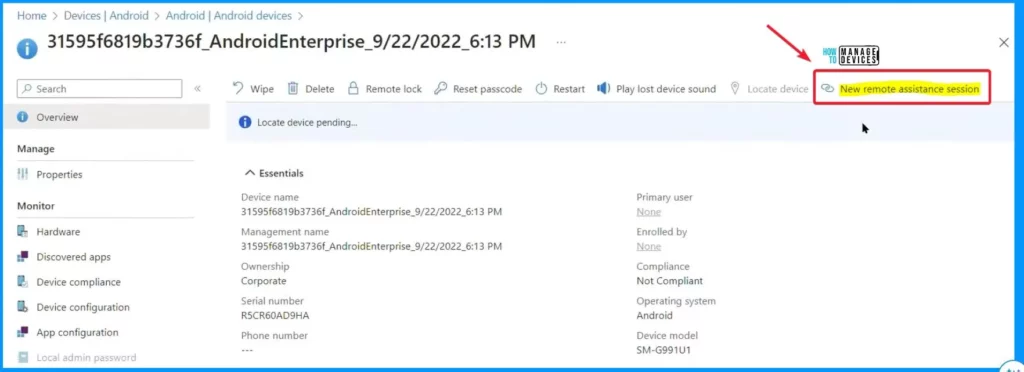Click the Remote lock padlock icon
The height and width of the screenshot is (372, 1024).
click(x=353, y=88)
